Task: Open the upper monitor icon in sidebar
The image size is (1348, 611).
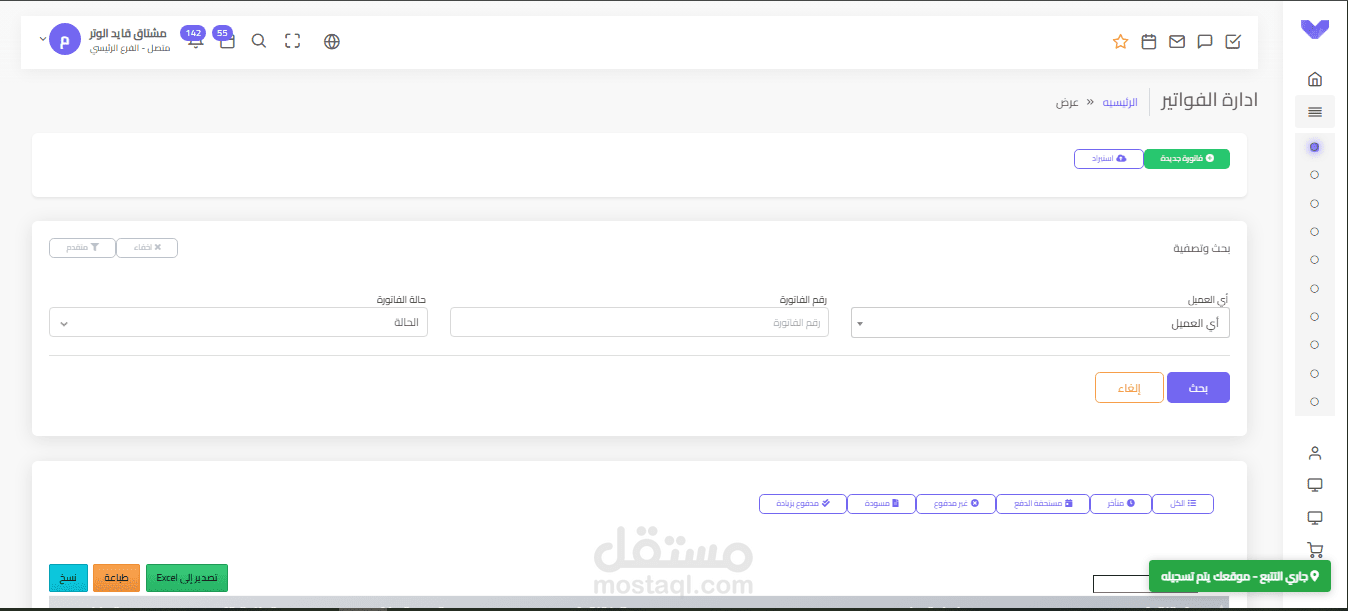Action: click(1315, 485)
